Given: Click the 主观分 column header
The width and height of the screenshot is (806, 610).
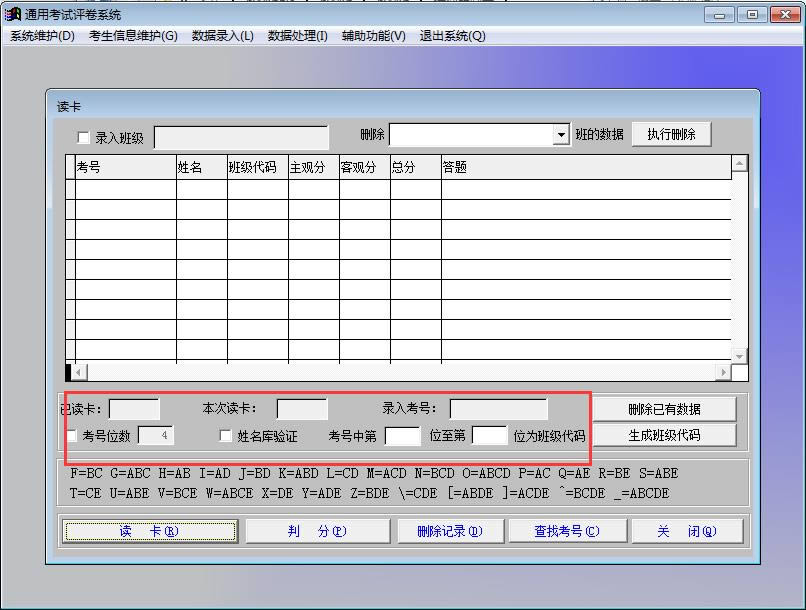Looking at the screenshot, I should 314,167.
